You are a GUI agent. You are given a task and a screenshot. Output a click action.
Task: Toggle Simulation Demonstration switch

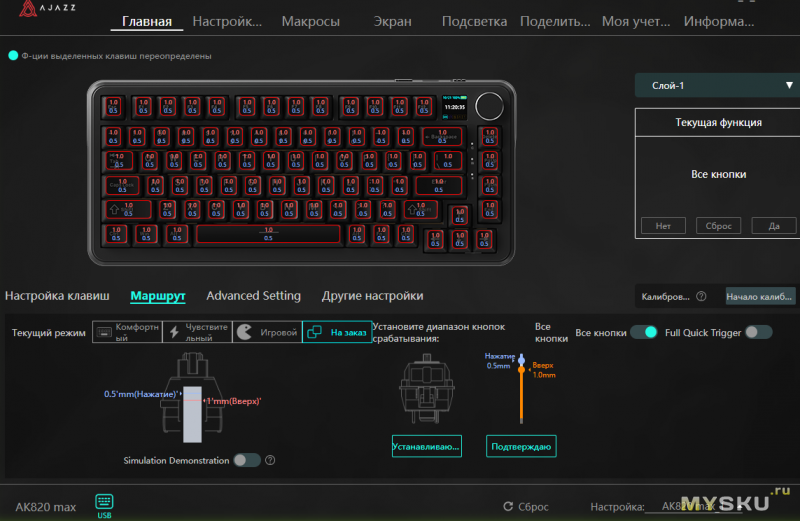point(247,460)
